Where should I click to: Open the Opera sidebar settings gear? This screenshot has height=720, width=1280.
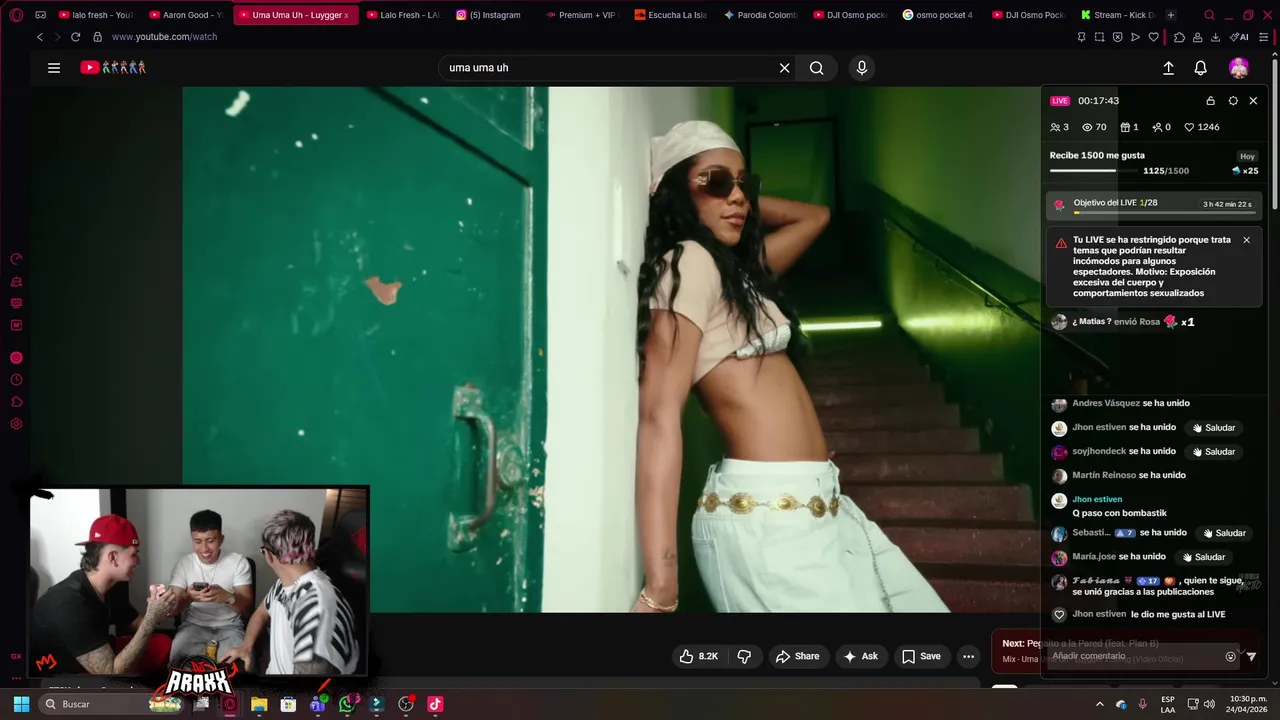point(16,424)
